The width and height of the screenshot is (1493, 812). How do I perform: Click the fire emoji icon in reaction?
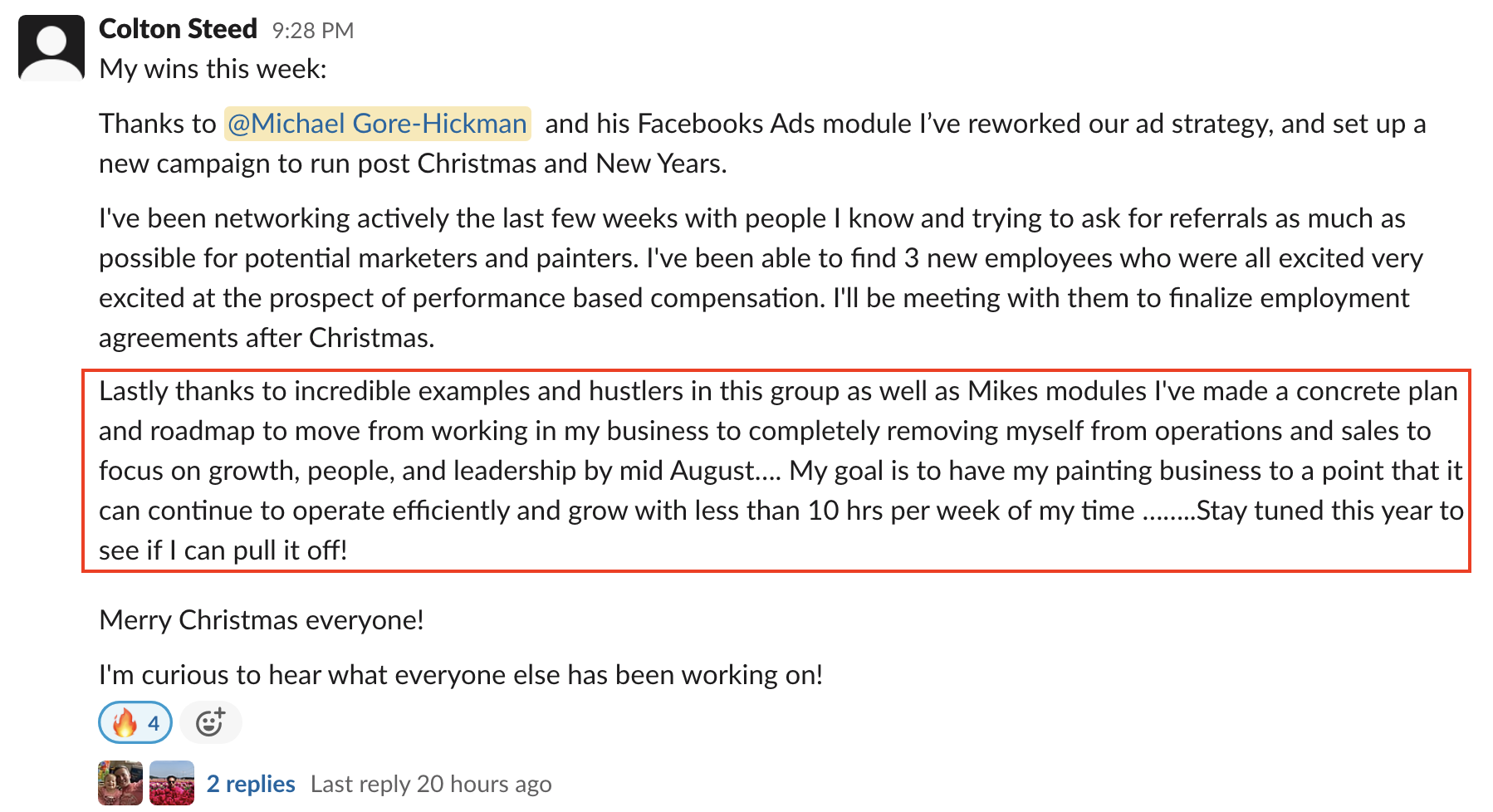[125, 722]
